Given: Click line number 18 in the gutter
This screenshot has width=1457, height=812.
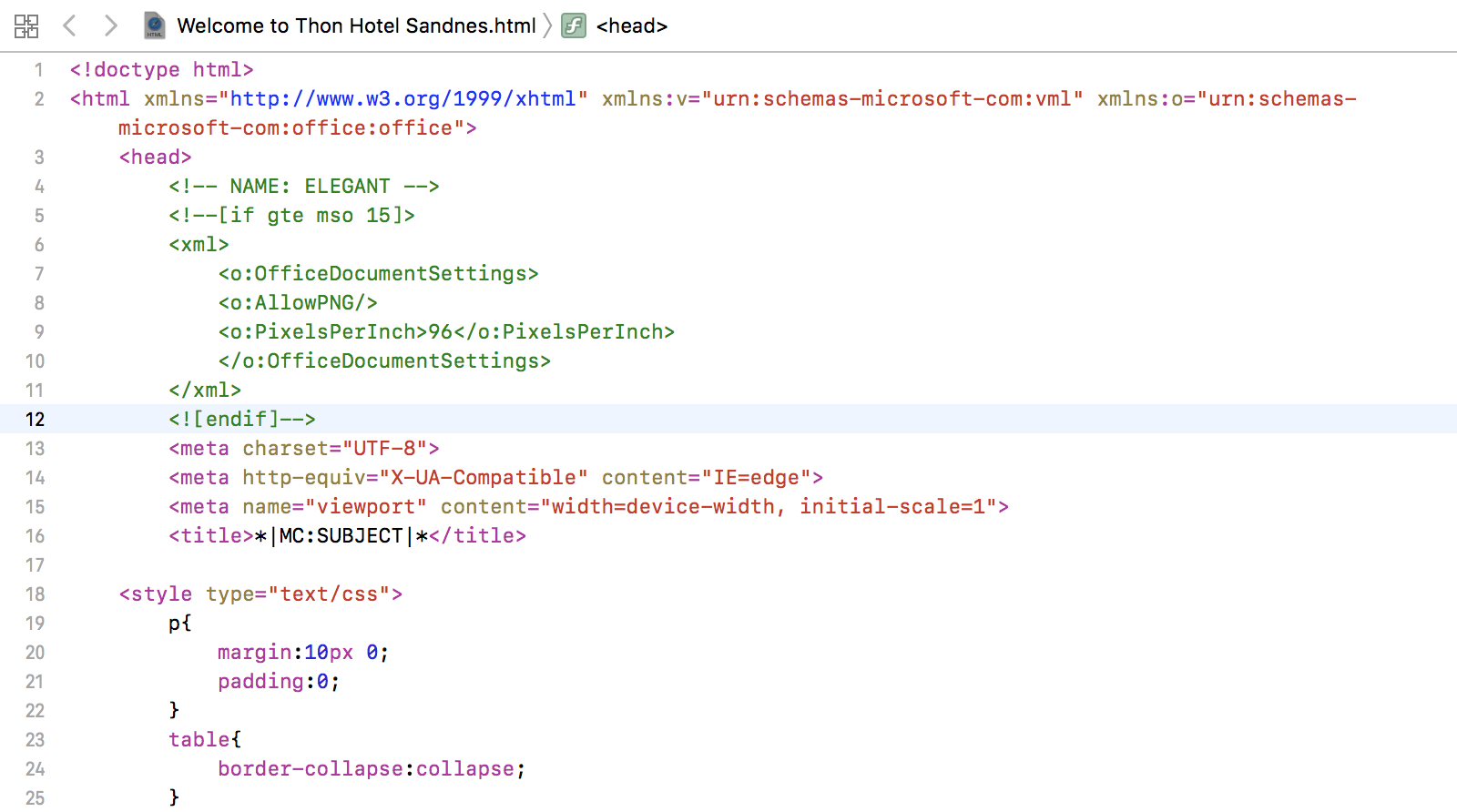Looking at the screenshot, I should (35, 594).
